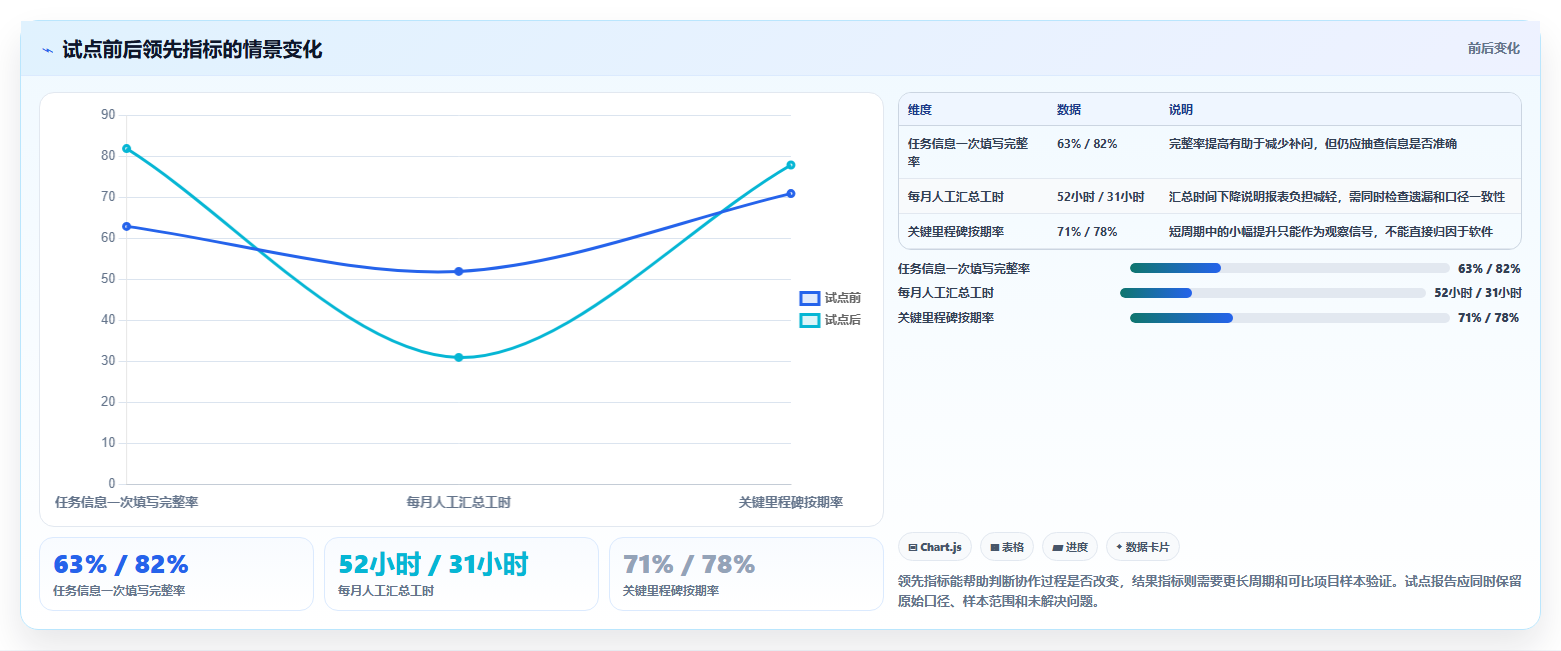The width and height of the screenshot is (1561, 651).
Task: Click the 任务信息一次填写完整率 table row label
Action: click(x=968, y=152)
